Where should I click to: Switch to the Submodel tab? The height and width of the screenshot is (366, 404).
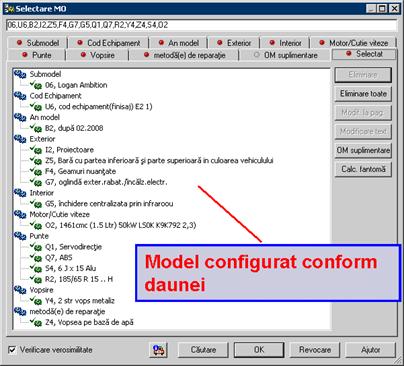37,43
